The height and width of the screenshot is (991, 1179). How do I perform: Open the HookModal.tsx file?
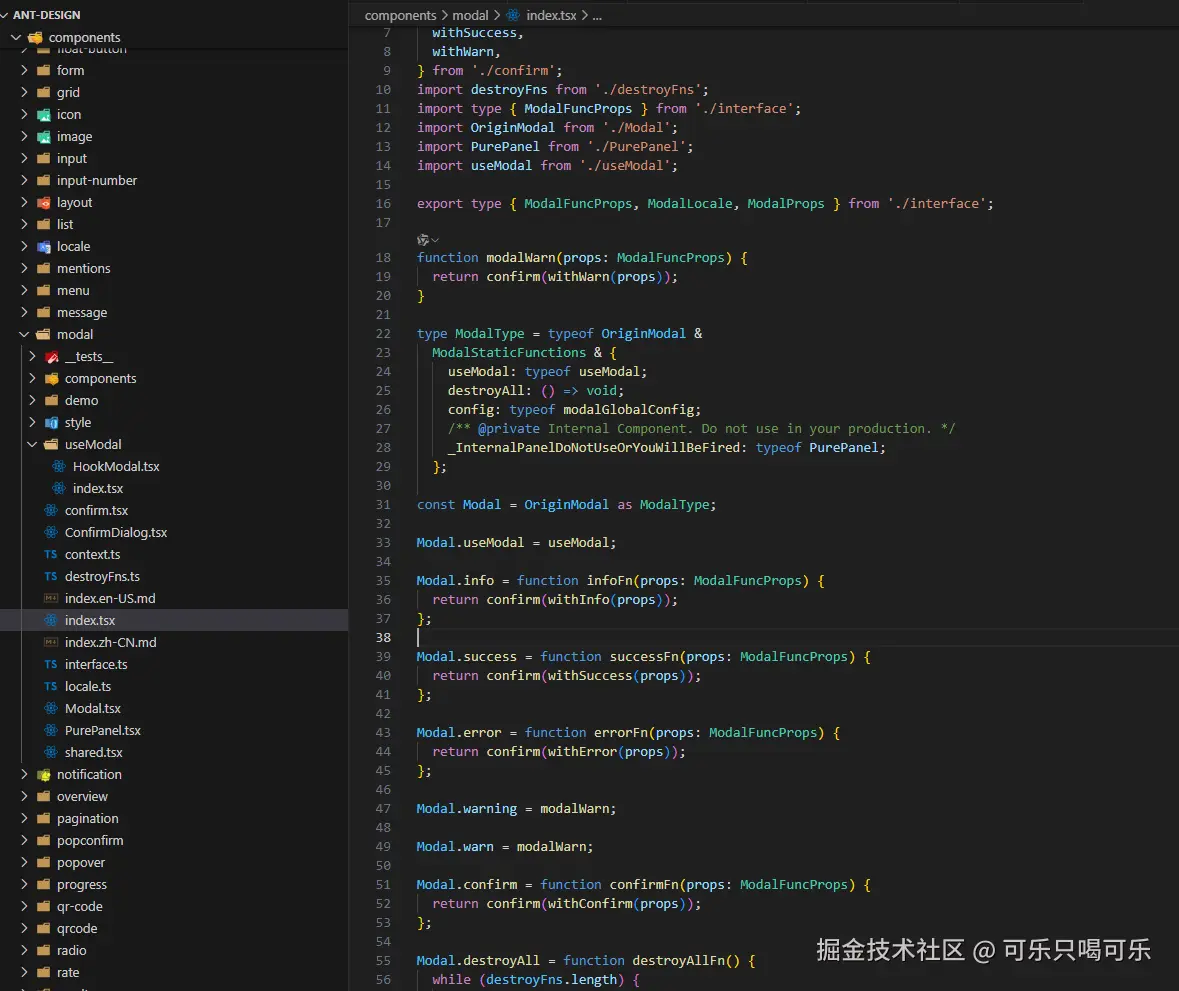coord(116,466)
